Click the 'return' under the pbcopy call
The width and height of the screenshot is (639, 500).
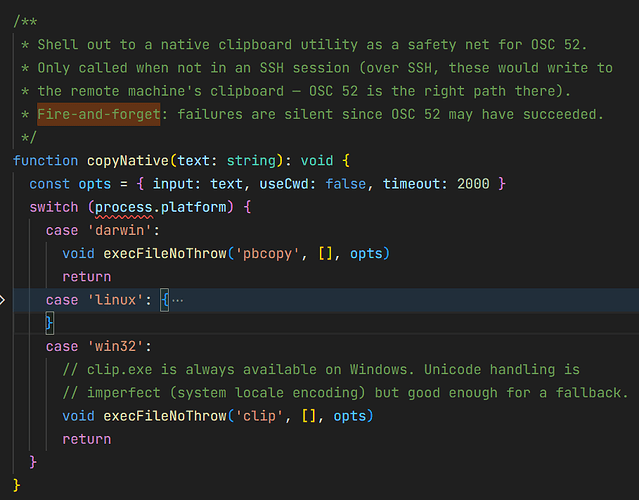[86, 277]
